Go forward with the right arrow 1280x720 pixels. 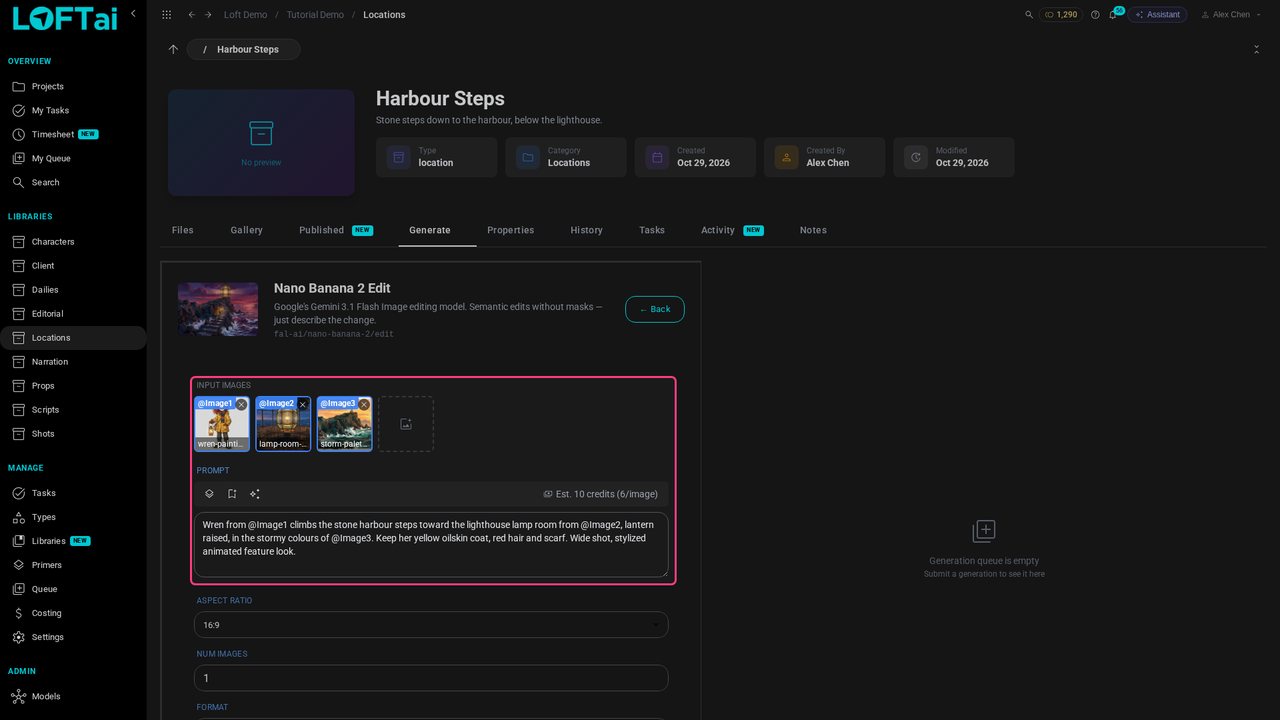pyautogui.click(x=208, y=15)
